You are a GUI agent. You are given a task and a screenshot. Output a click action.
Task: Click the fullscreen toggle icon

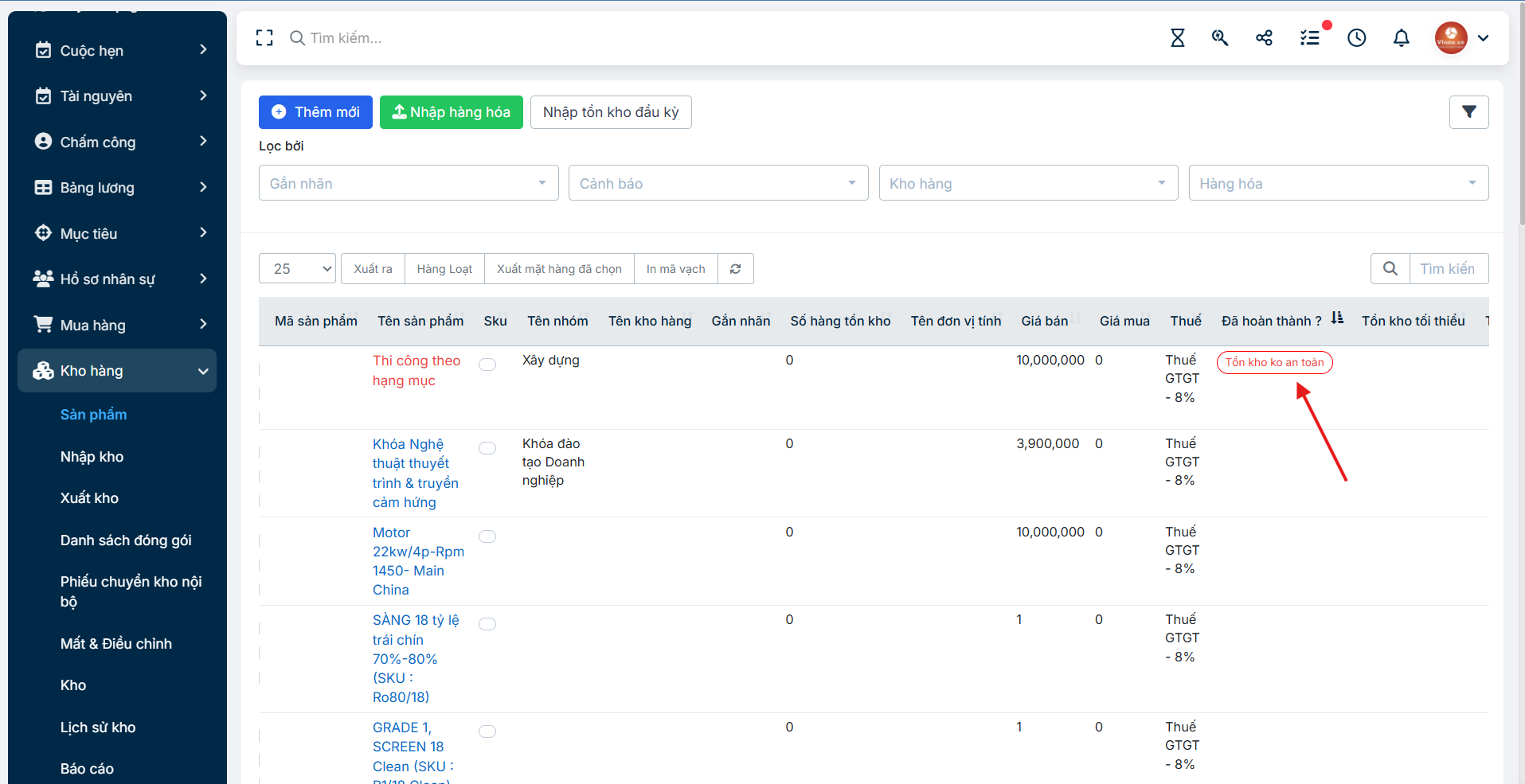(264, 37)
